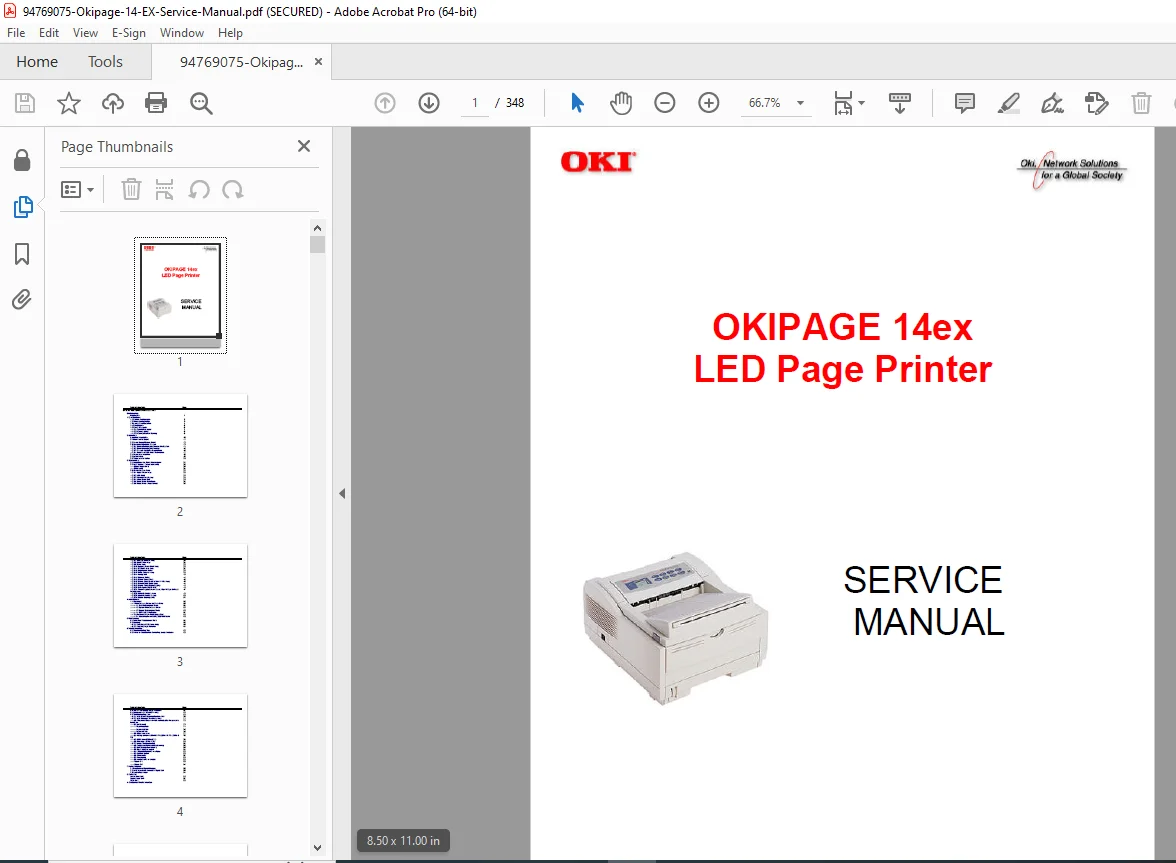This screenshot has height=863, width=1176.
Task: Open thumbnails options dropdown
Action: point(77,190)
